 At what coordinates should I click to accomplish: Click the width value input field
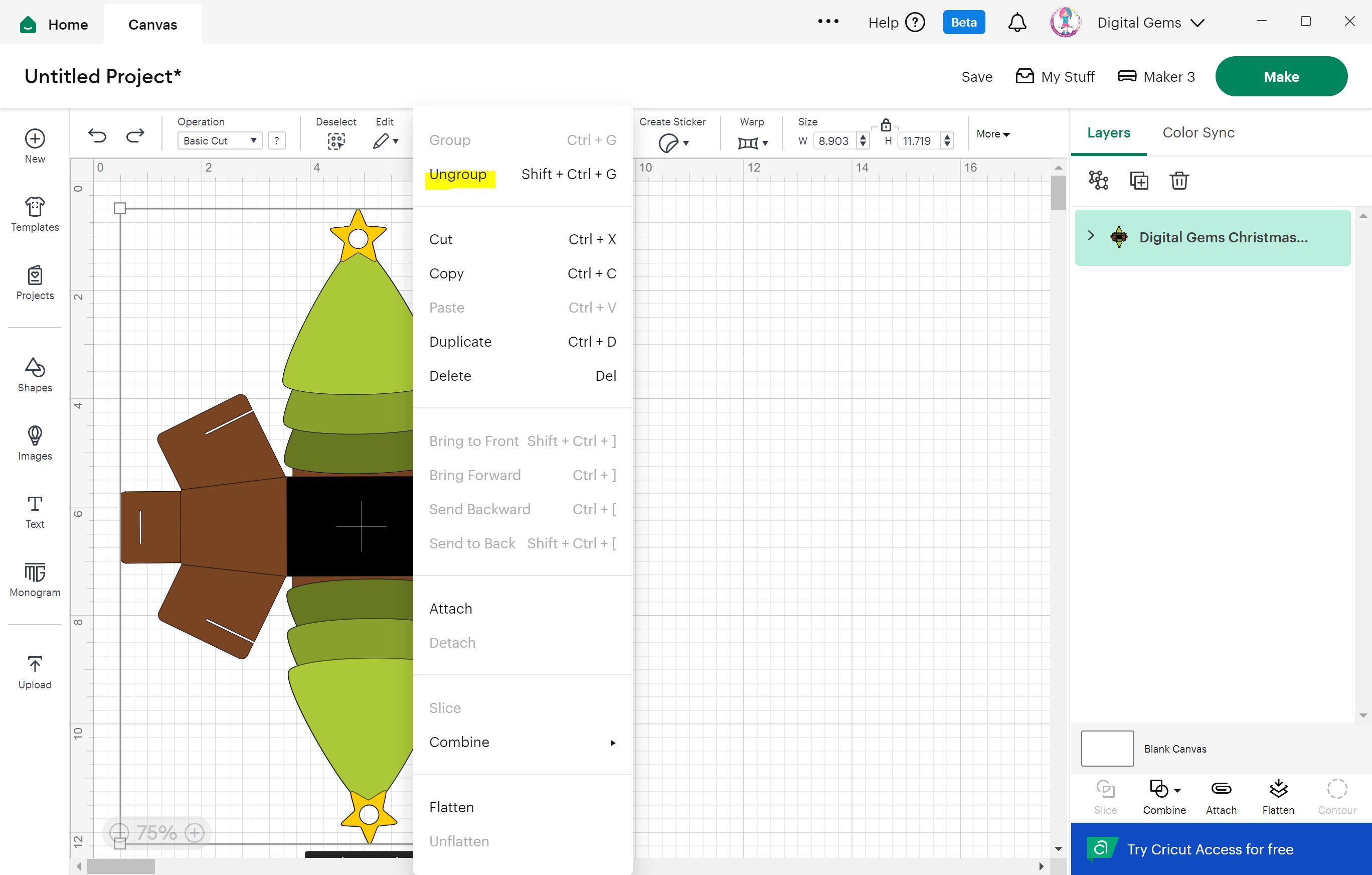pyautogui.click(x=833, y=141)
